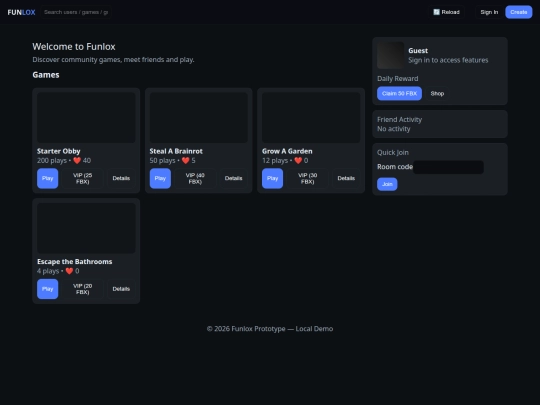Click the Welcome to Funlox heading
540x405 pixels.
(x=74, y=46)
